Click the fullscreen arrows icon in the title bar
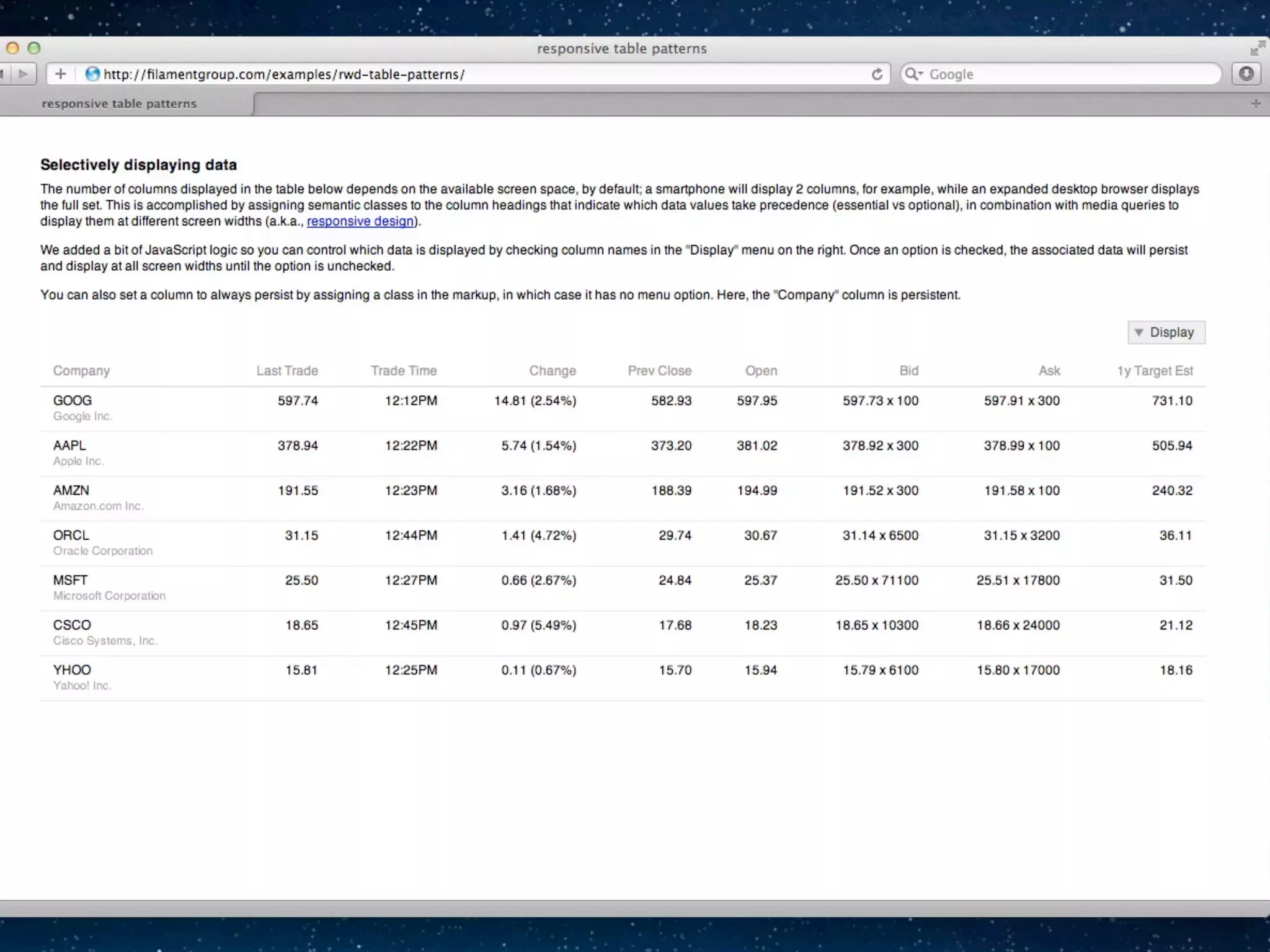1270x952 pixels. [1257, 48]
